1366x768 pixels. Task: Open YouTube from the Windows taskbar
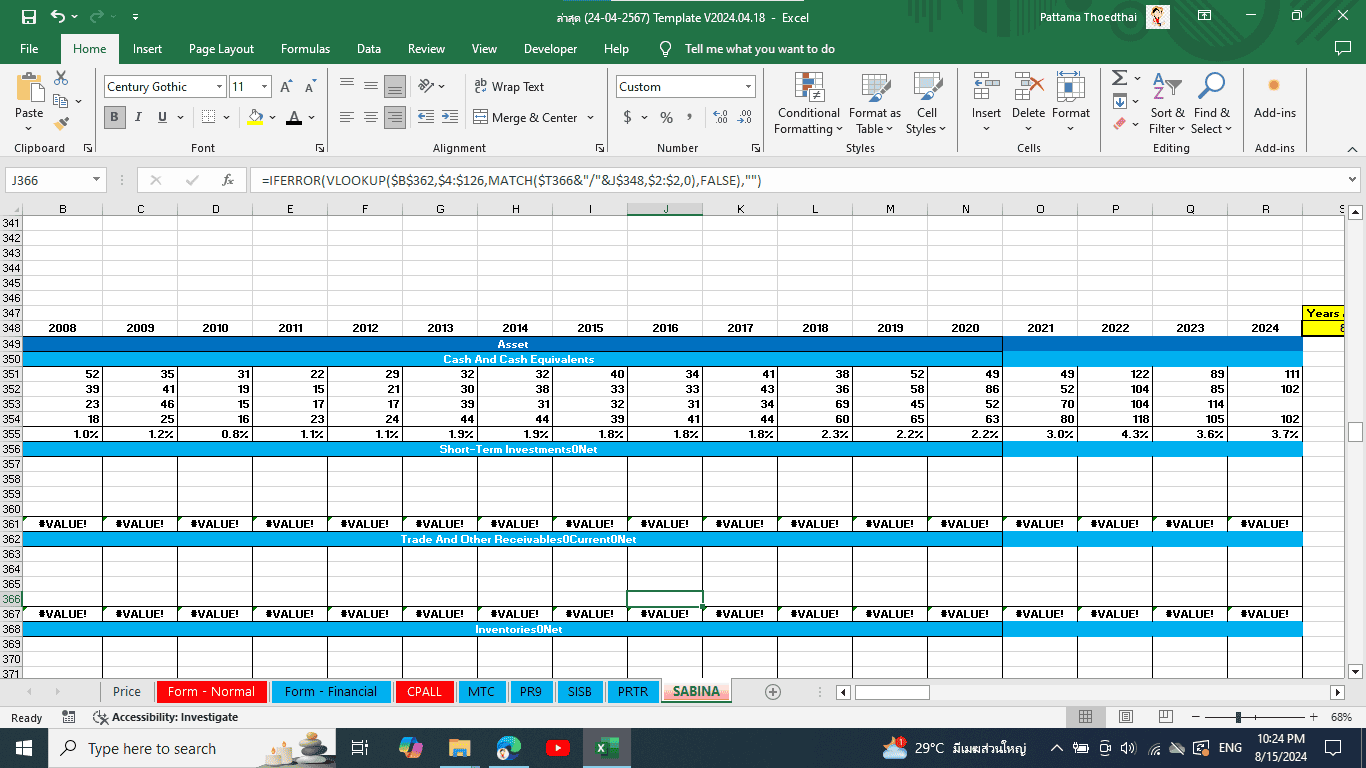pos(557,748)
